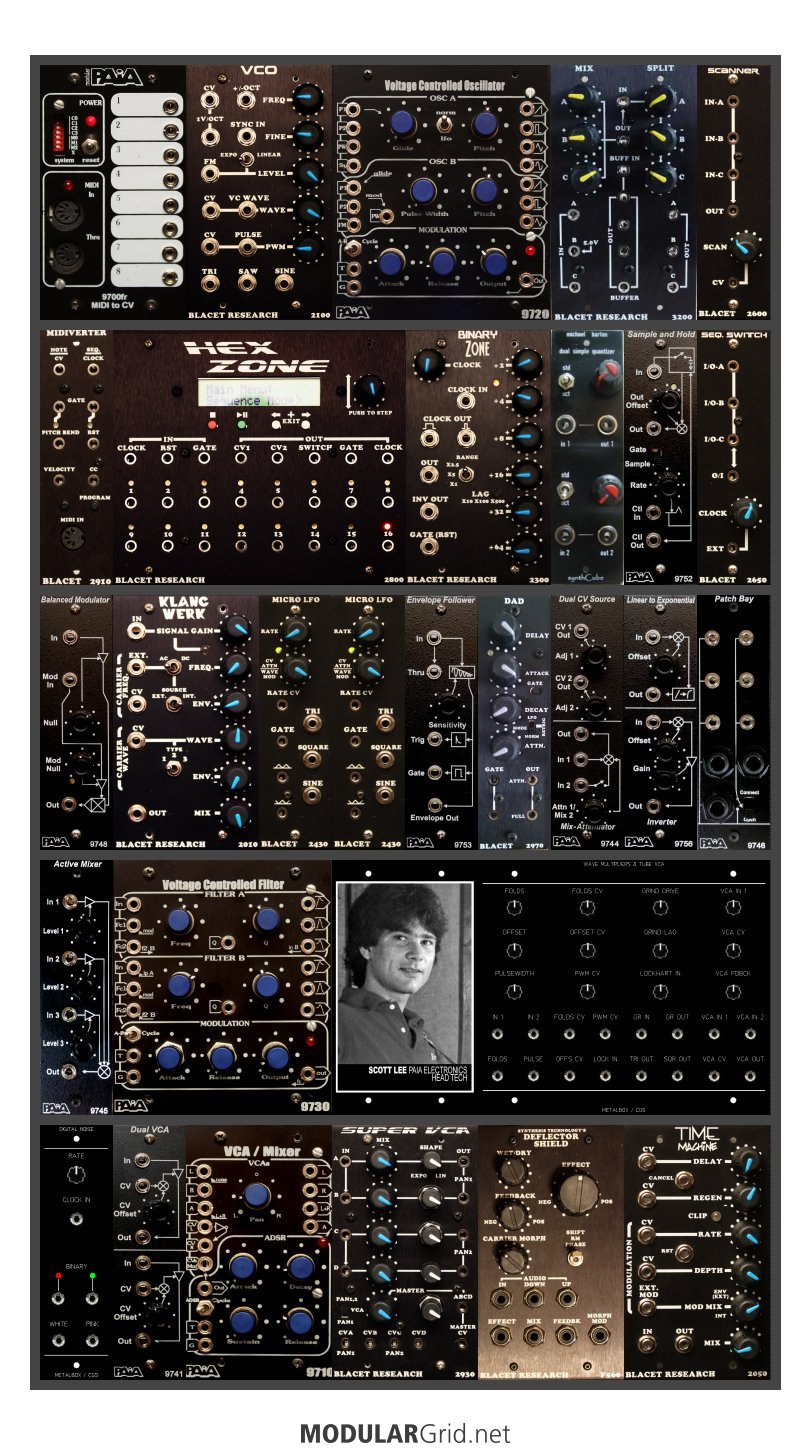Adjust the GRIND DRIVE knob on Wave Multipliers
The width and height of the screenshot is (811, 1455).
point(659,907)
